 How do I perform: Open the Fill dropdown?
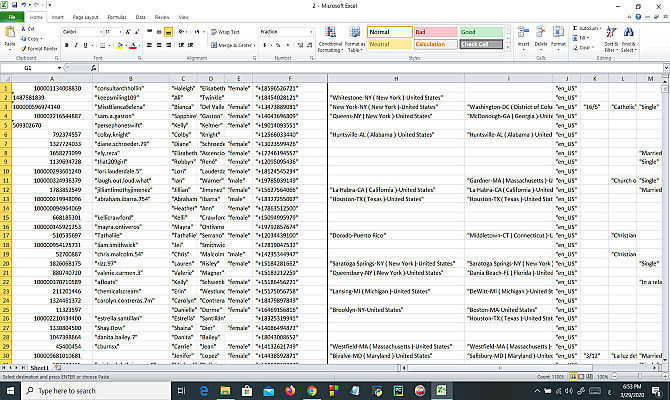[x=580, y=38]
